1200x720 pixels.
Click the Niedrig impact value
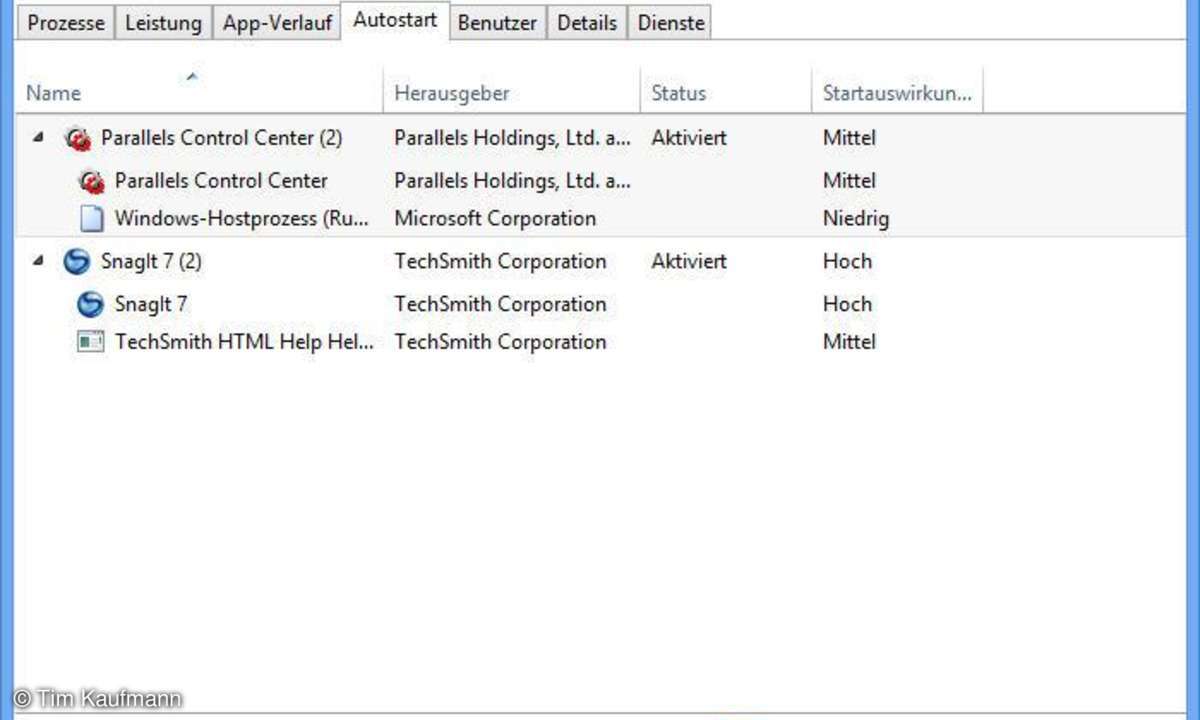856,219
